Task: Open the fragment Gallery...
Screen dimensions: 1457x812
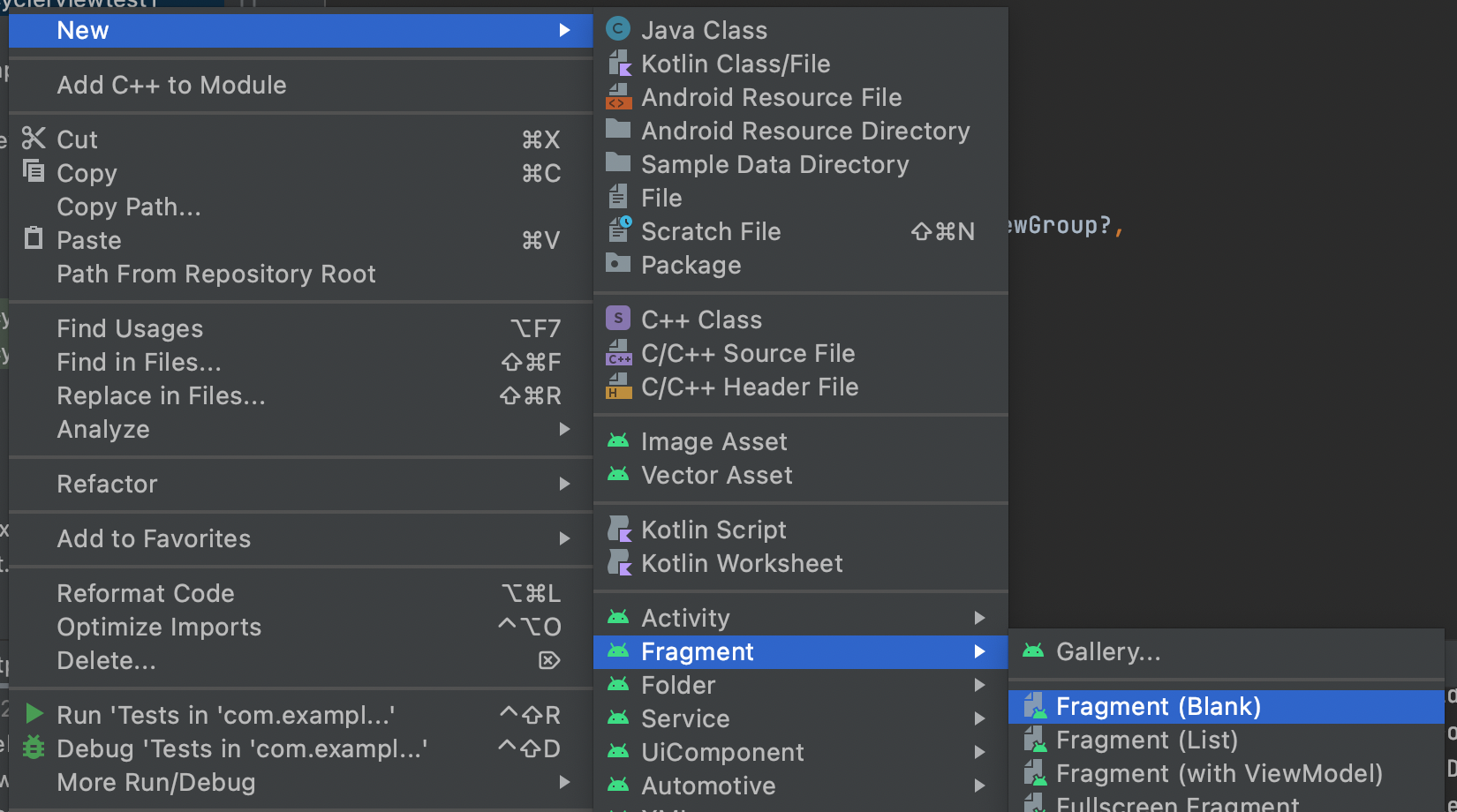Action: (x=1107, y=651)
